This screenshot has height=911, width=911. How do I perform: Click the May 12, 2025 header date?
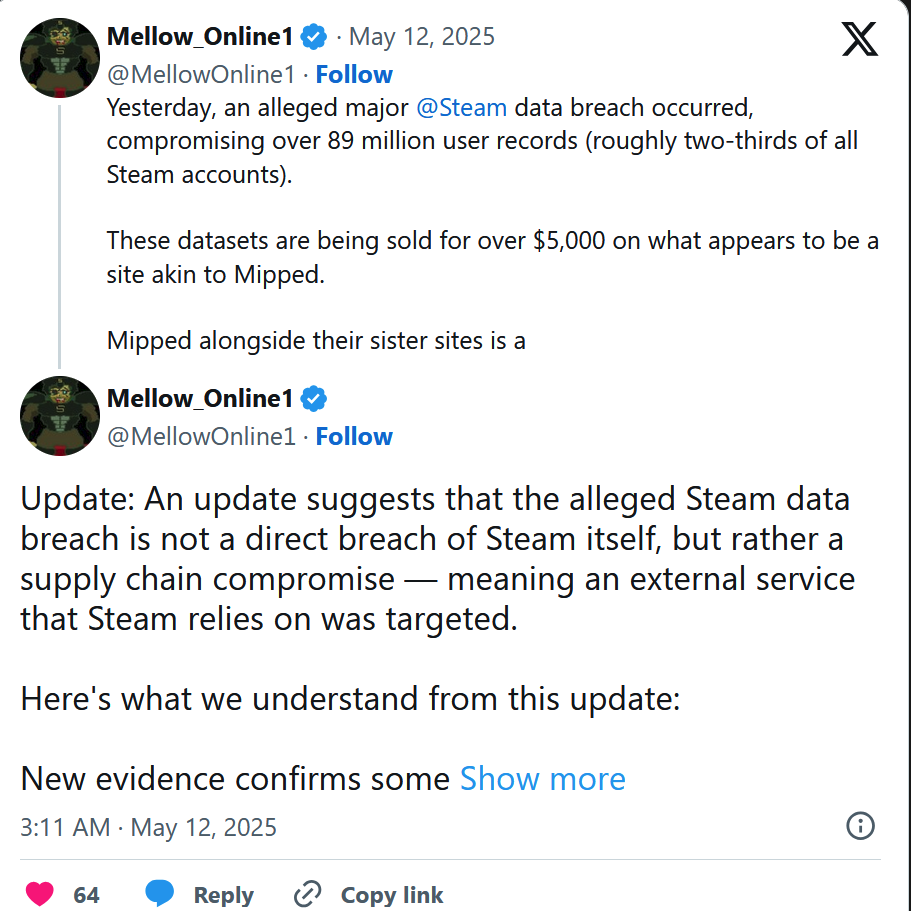coord(422,37)
